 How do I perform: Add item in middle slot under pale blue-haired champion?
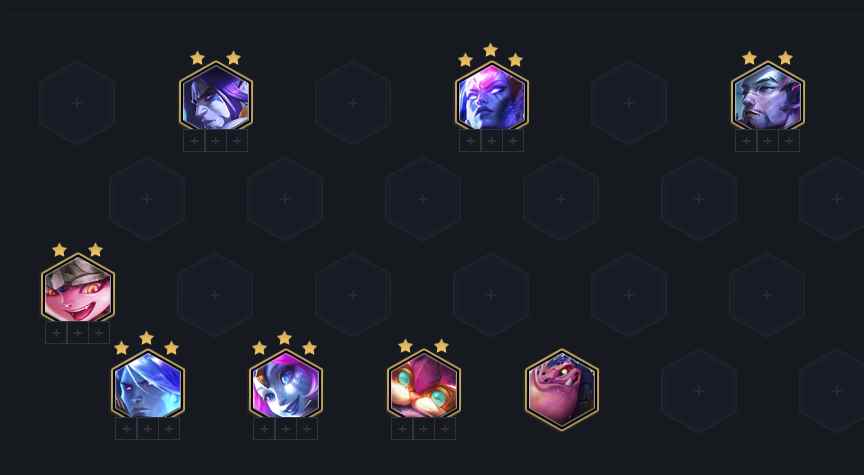147,429
